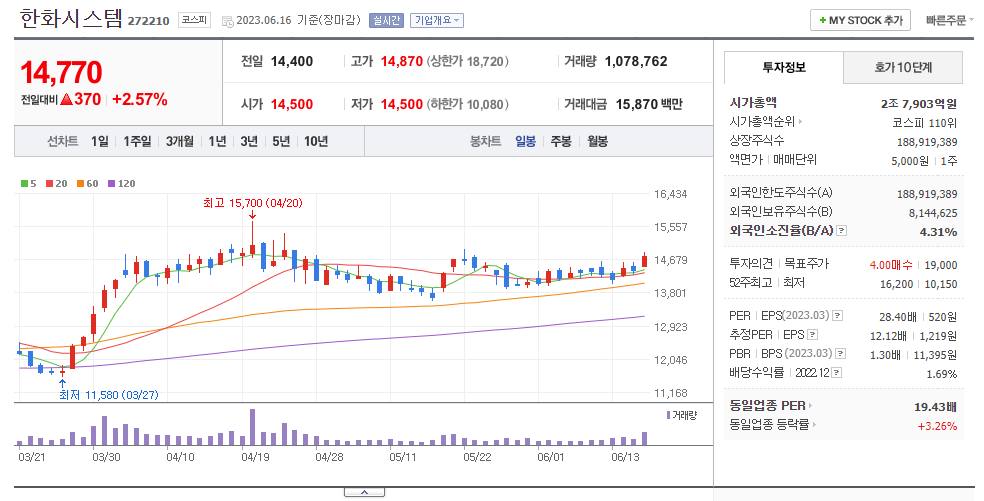Open the 빠른주문 dropdown
This screenshot has width=984, height=501.
(x=949, y=21)
